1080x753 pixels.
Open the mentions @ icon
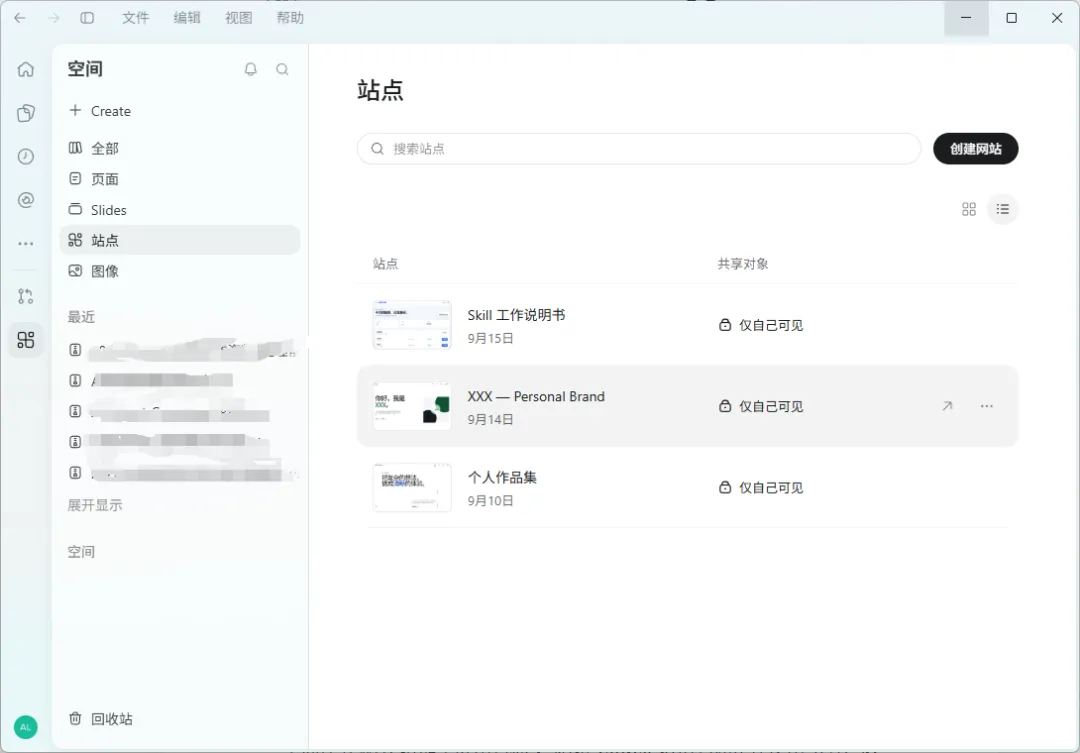[25, 200]
